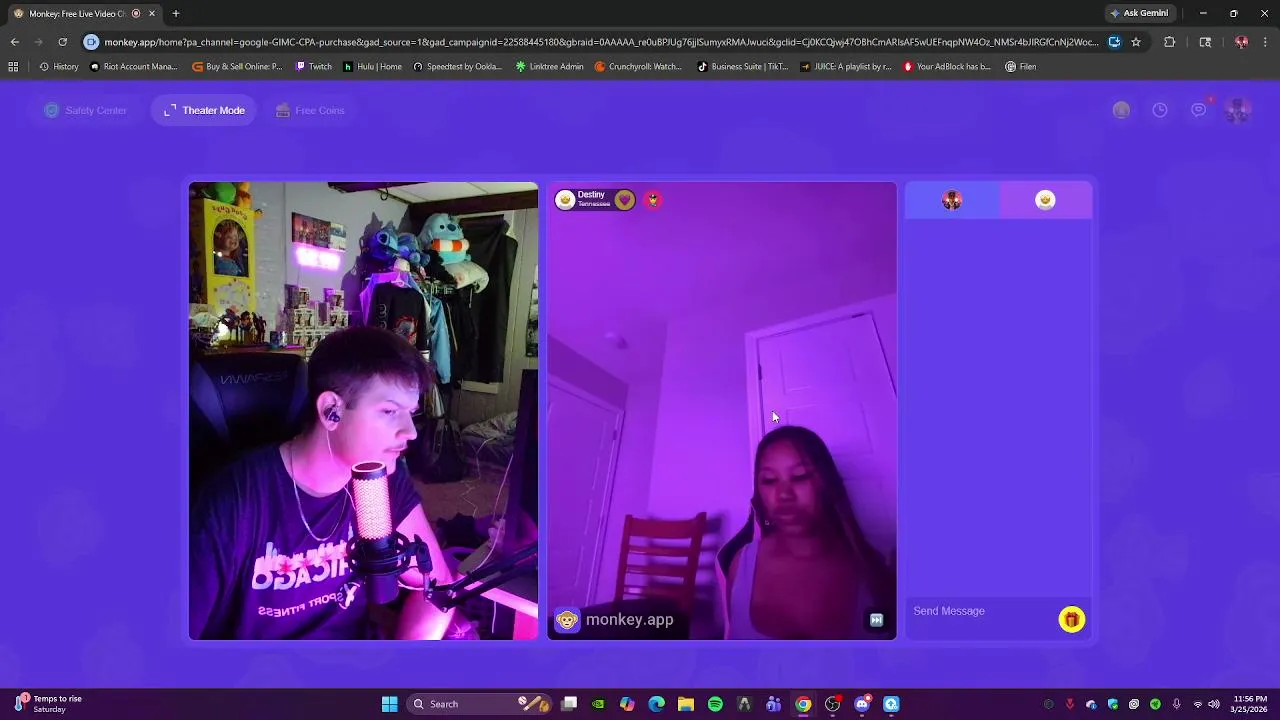Reload the page
Screen dimensions: 1280x720
coord(62,42)
